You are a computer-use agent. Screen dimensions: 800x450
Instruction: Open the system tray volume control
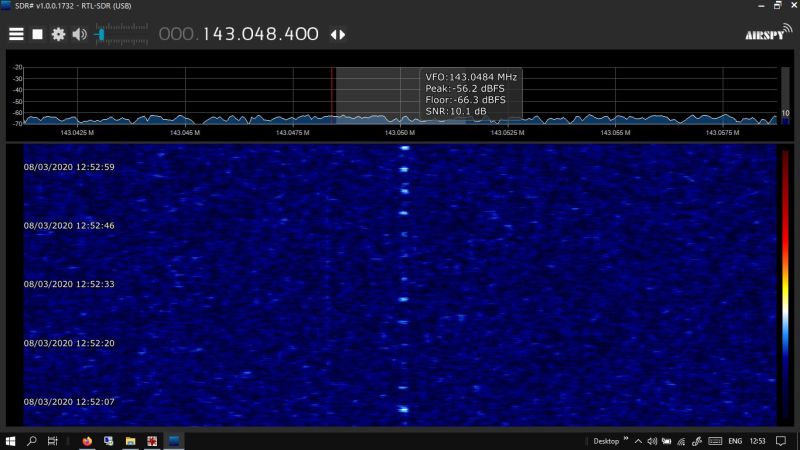pyautogui.click(x=652, y=441)
